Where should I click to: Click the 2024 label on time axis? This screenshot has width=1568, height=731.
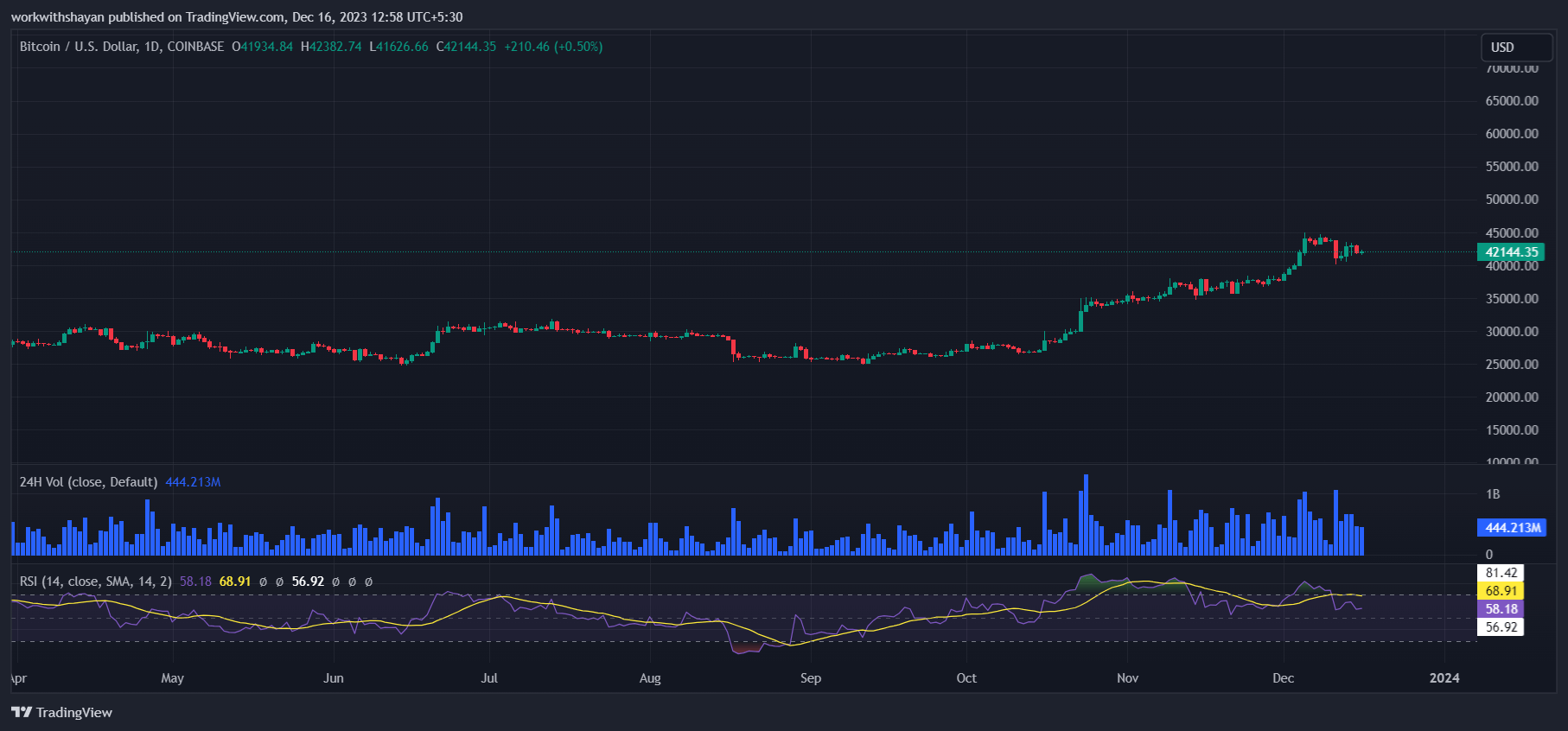[1444, 678]
